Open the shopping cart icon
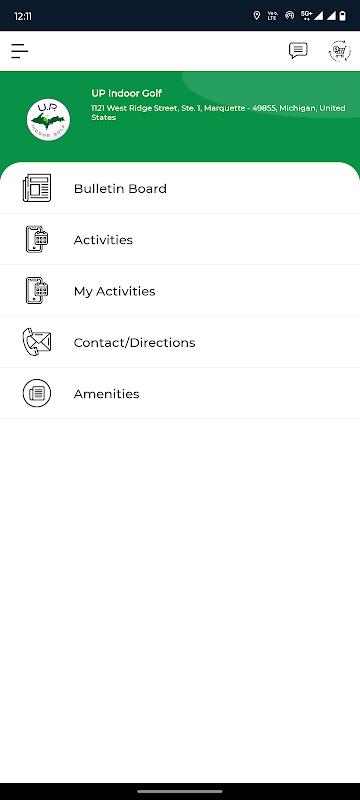The width and height of the screenshot is (360, 800). [340, 51]
